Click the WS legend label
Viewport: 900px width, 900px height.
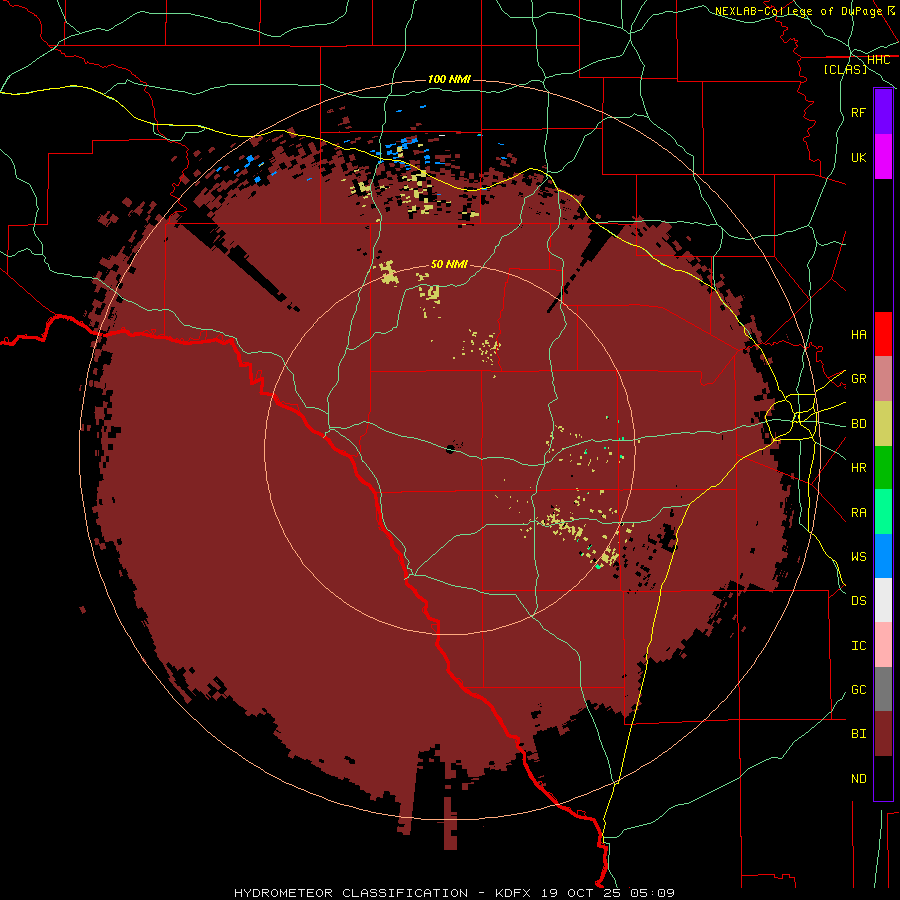point(858,556)
